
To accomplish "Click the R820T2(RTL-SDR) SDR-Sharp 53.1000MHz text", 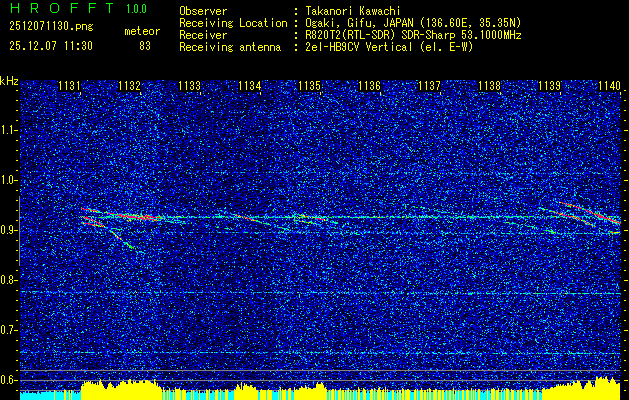I will point(413,35).
